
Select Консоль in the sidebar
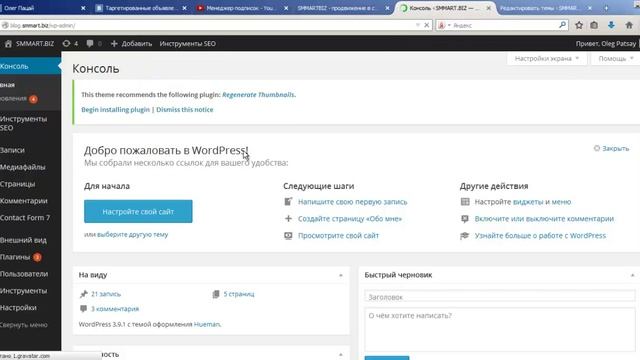click(x=30, y=66)
